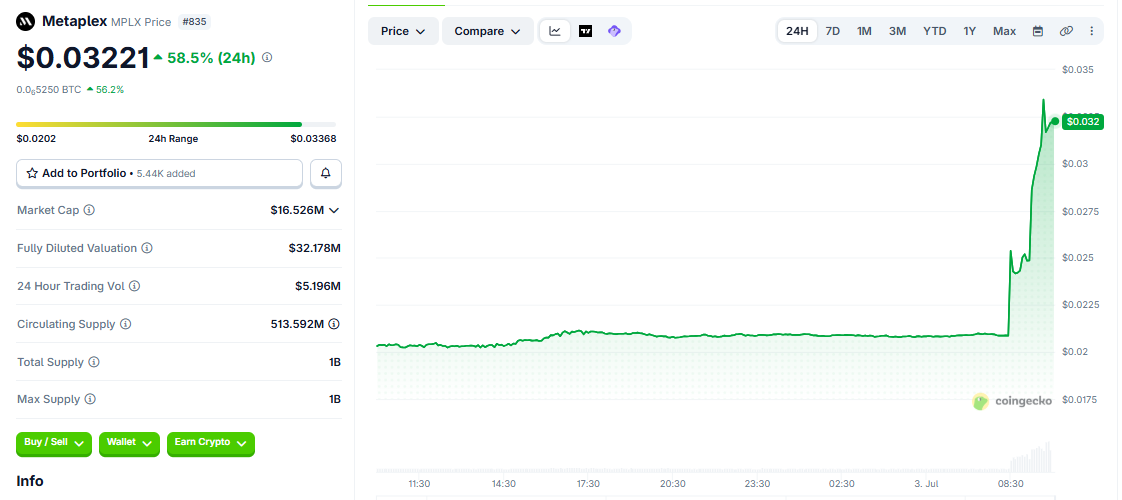Image resolution: width=1122 pixels, height=500 pixels.
Task: Open chart more options menu
Action: 1091,31
